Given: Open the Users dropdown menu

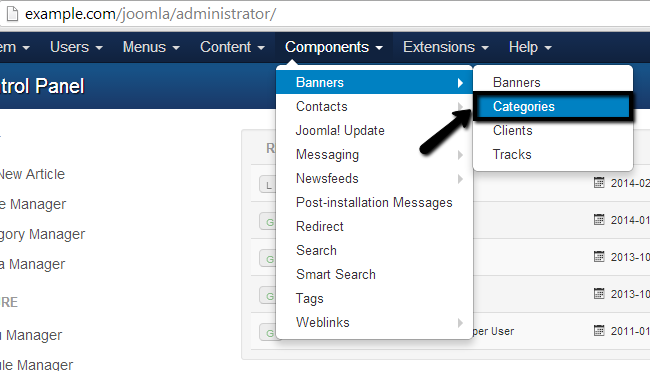Looking at the screenshot, I should point(76,47).
